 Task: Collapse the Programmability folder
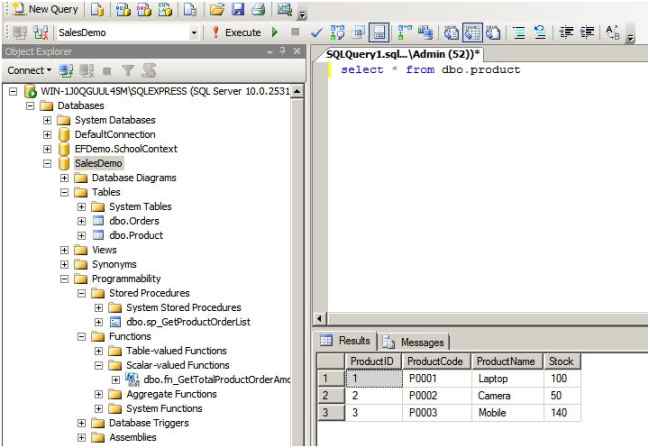(x=64, y=279)
